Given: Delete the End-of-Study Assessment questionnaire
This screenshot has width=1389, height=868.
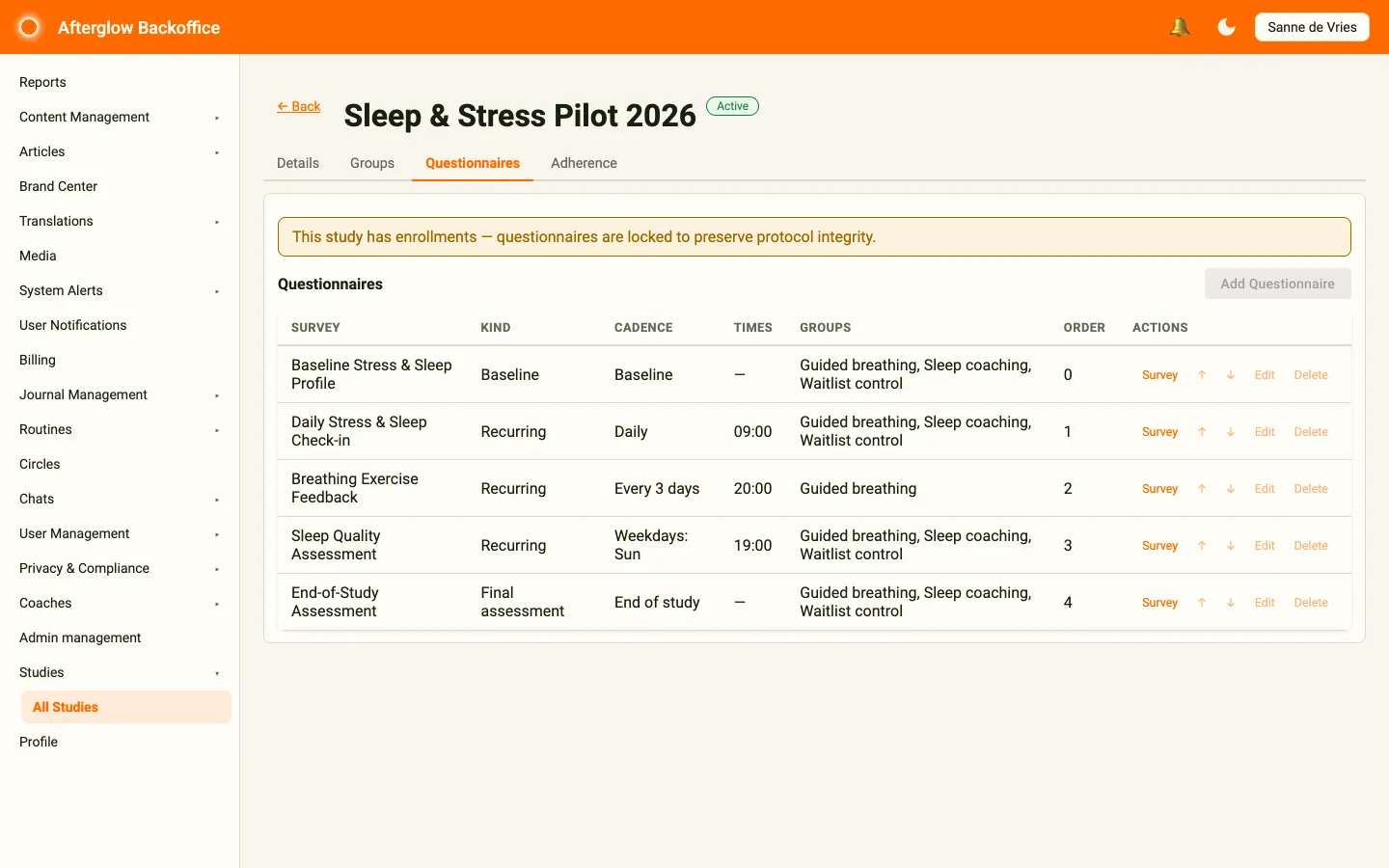Looking at the screenshot, I should pyautogui.click(x=1311, y=603).
